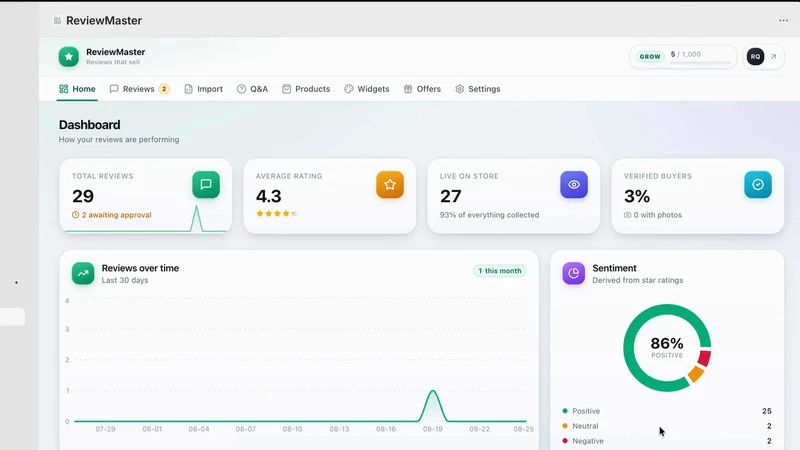Click the Verified Buyers value 3%
This screenshot has width=800, height=450.
point(637,196)
